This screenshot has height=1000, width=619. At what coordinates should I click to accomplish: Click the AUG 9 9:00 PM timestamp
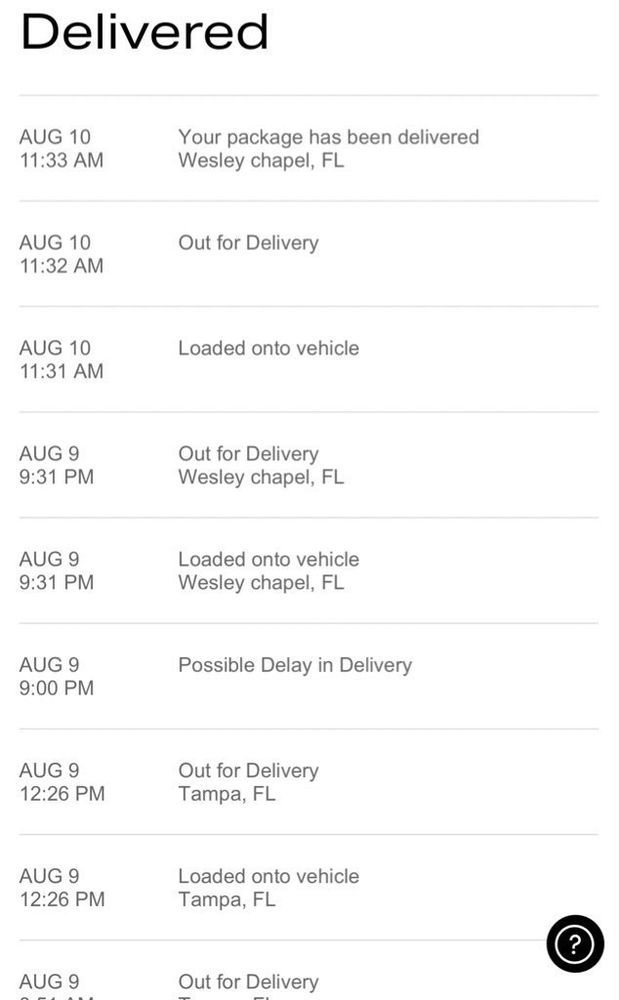pyautogui.click(x=56, y=677)
